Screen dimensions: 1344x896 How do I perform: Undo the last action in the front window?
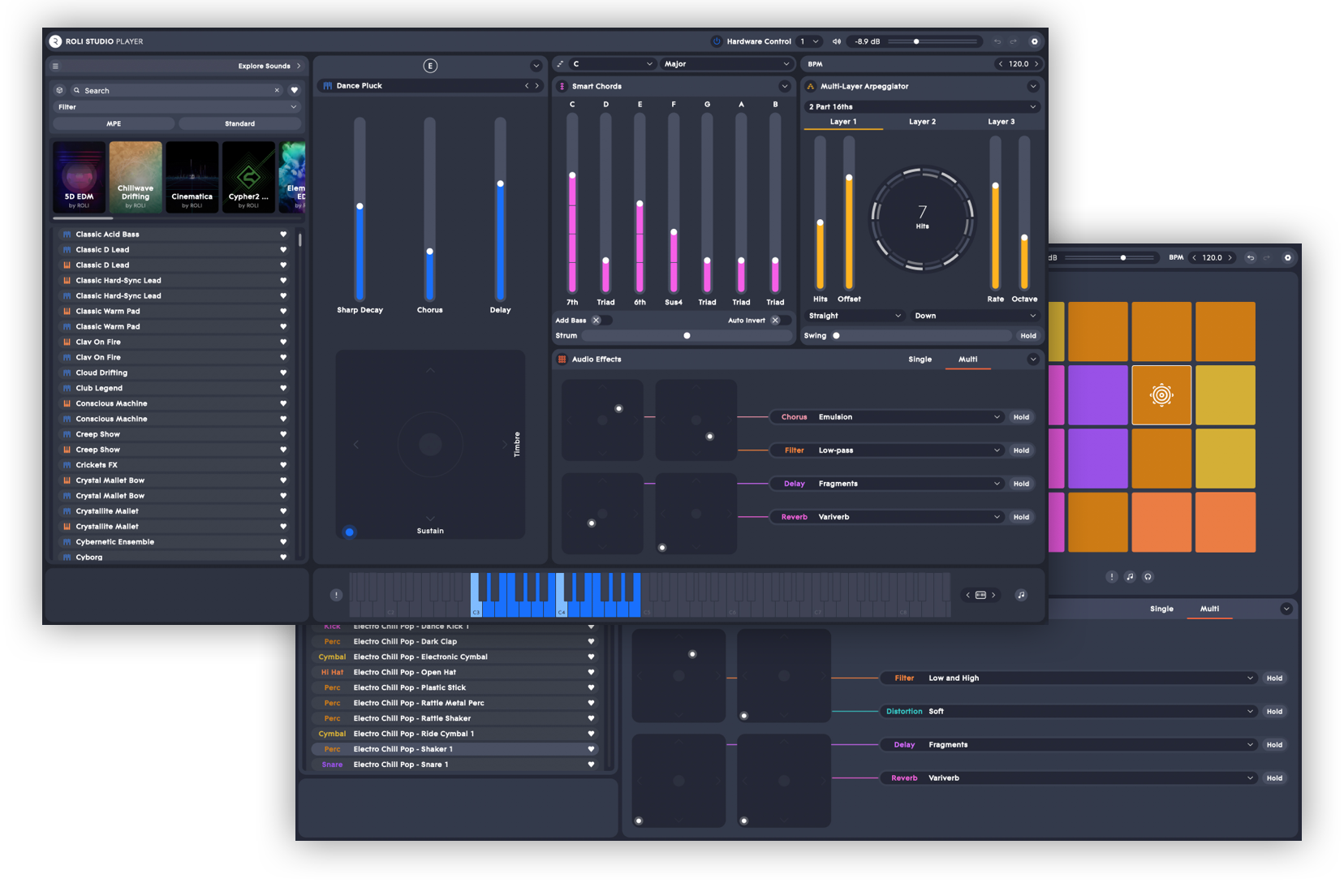(997, 41)
